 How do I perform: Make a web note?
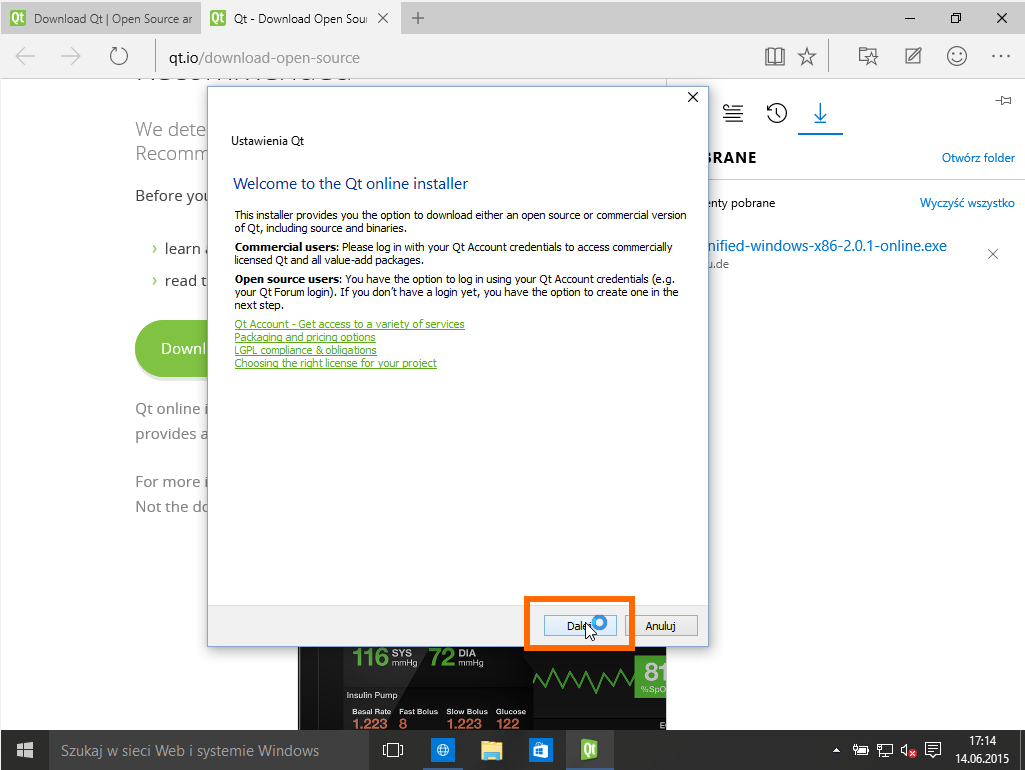click(x=913, y=56)
